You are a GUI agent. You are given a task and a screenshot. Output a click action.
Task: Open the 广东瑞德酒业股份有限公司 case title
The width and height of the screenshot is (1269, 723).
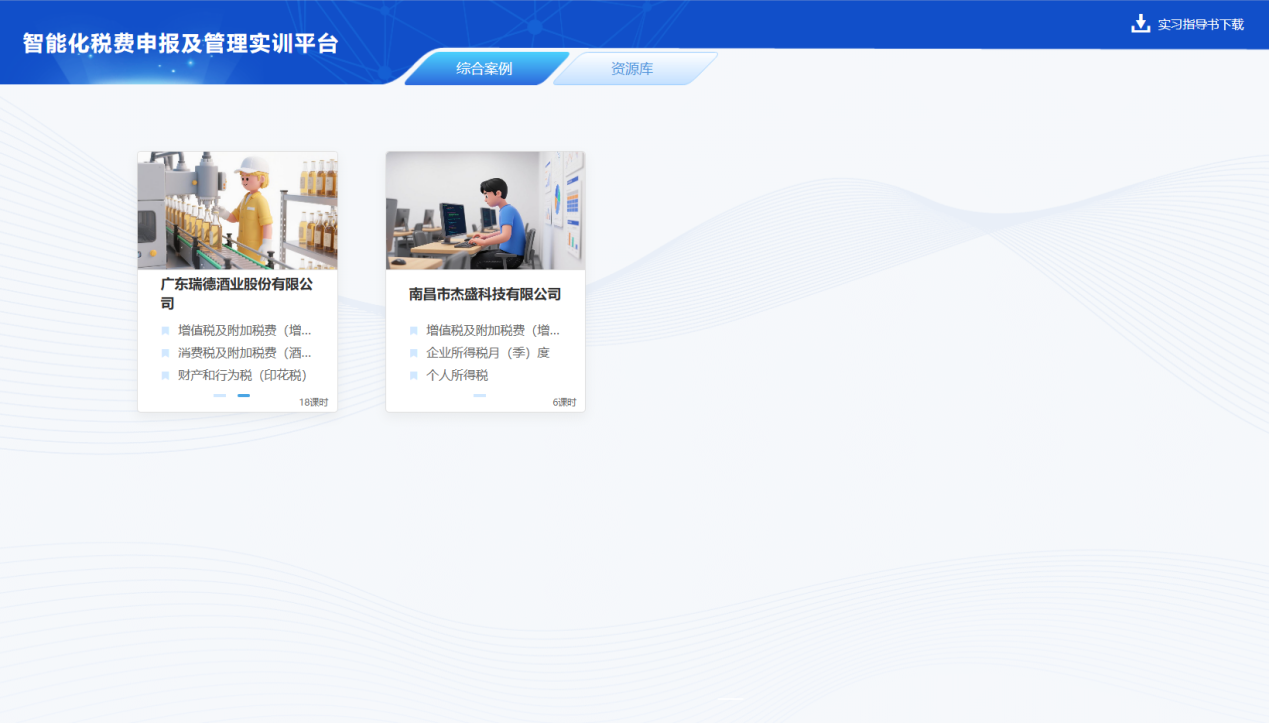click(x=237, y=294)
